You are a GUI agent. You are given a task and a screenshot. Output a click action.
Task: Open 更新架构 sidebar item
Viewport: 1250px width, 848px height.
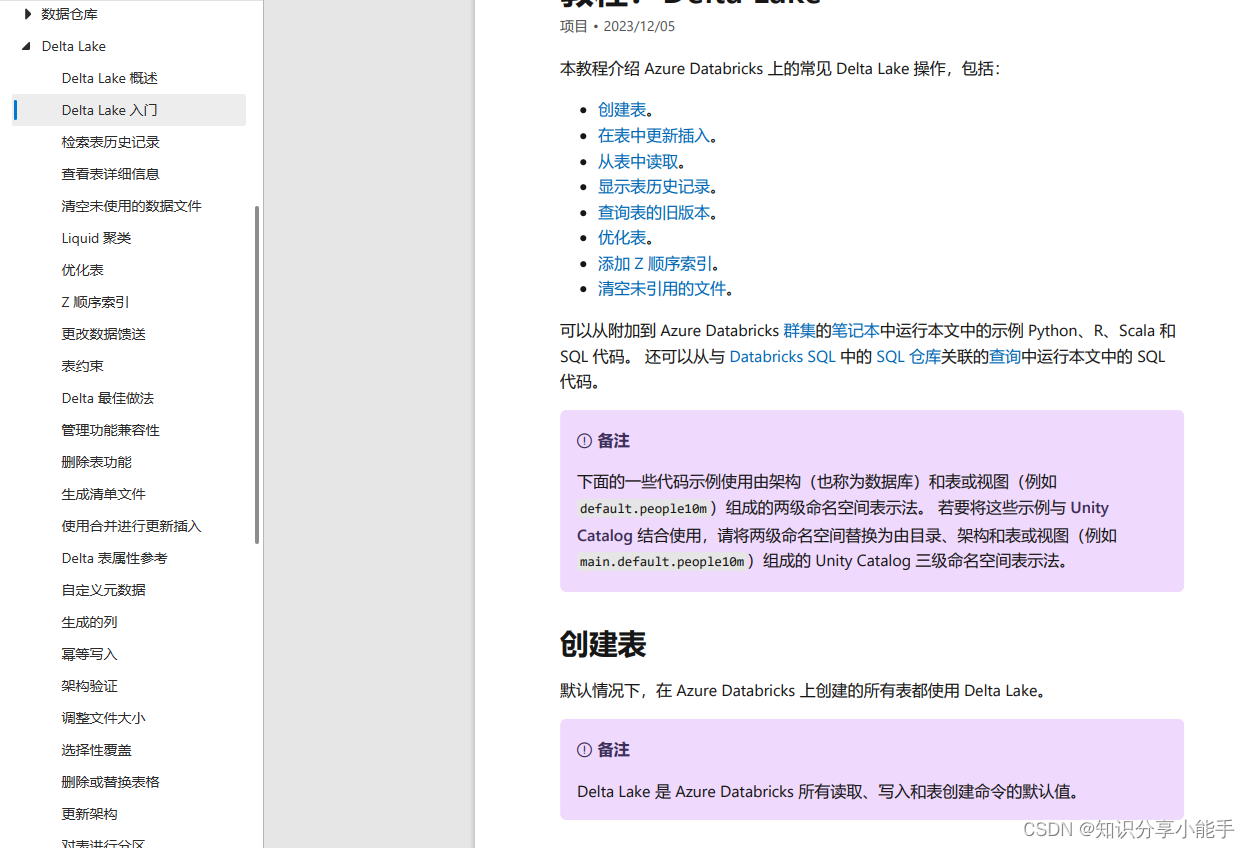90,814
